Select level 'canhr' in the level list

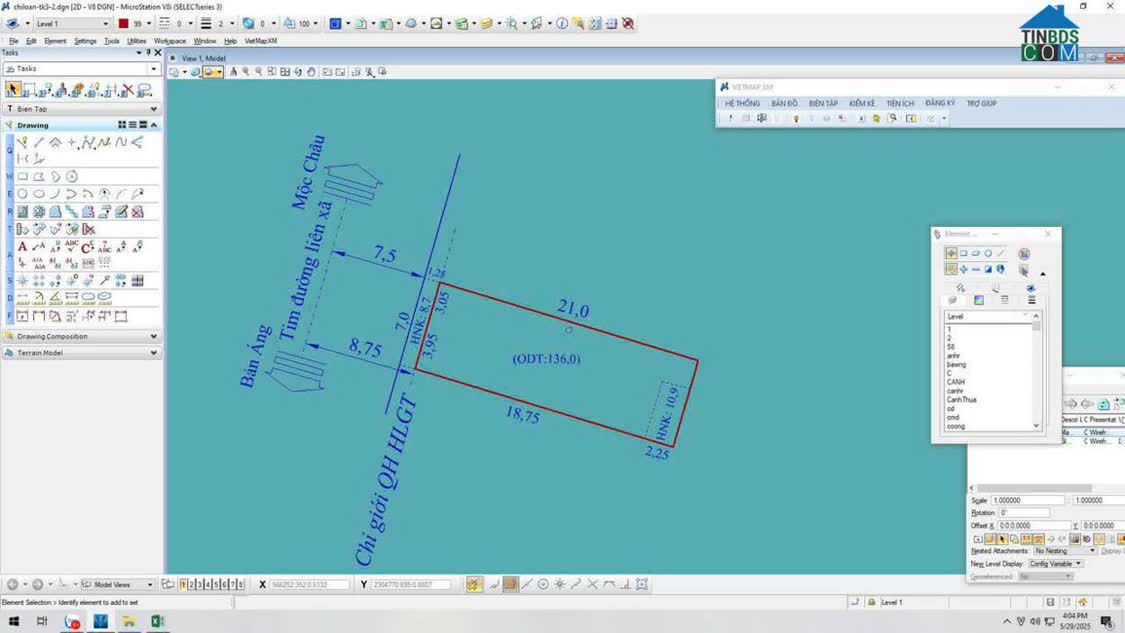[x=955, y=391]
